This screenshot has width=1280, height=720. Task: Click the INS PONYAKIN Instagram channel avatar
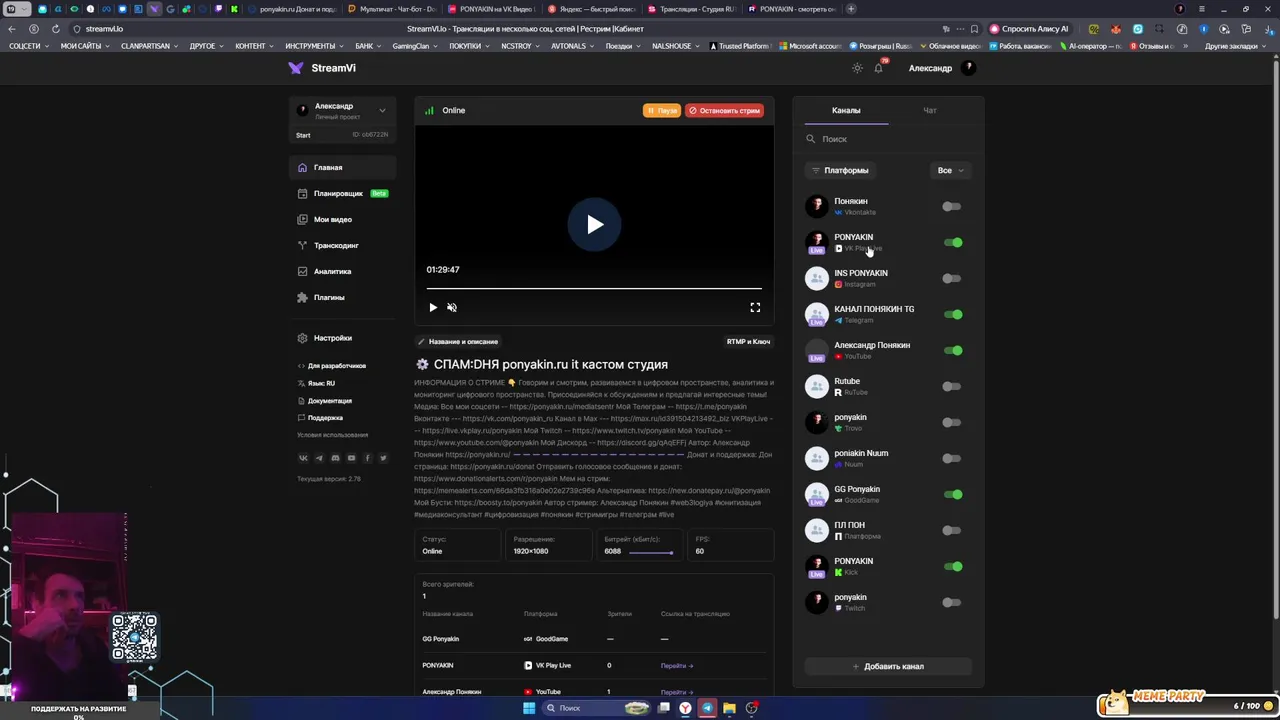coord(817,278)
